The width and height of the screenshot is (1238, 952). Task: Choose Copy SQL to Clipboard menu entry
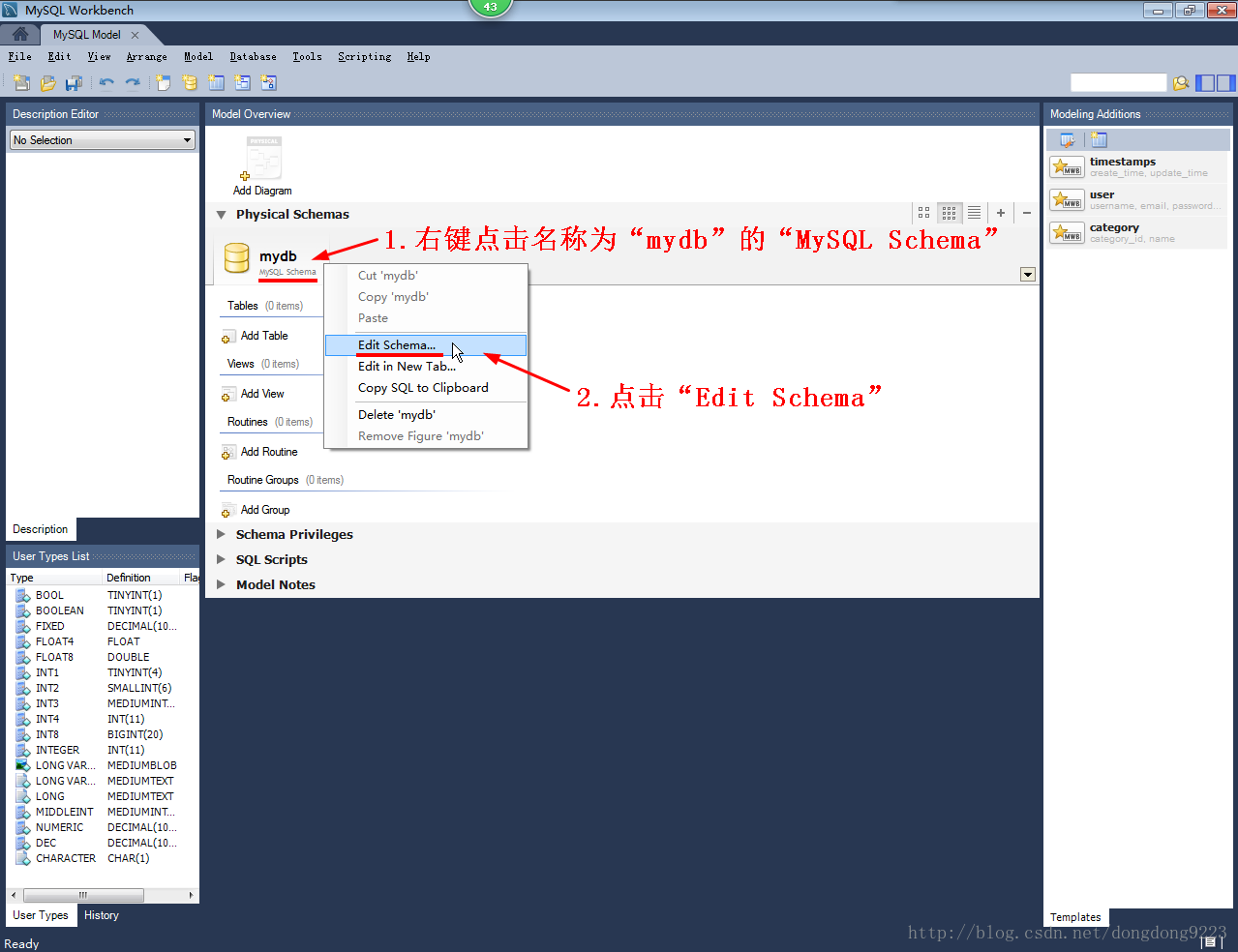(x=426, y=388)
